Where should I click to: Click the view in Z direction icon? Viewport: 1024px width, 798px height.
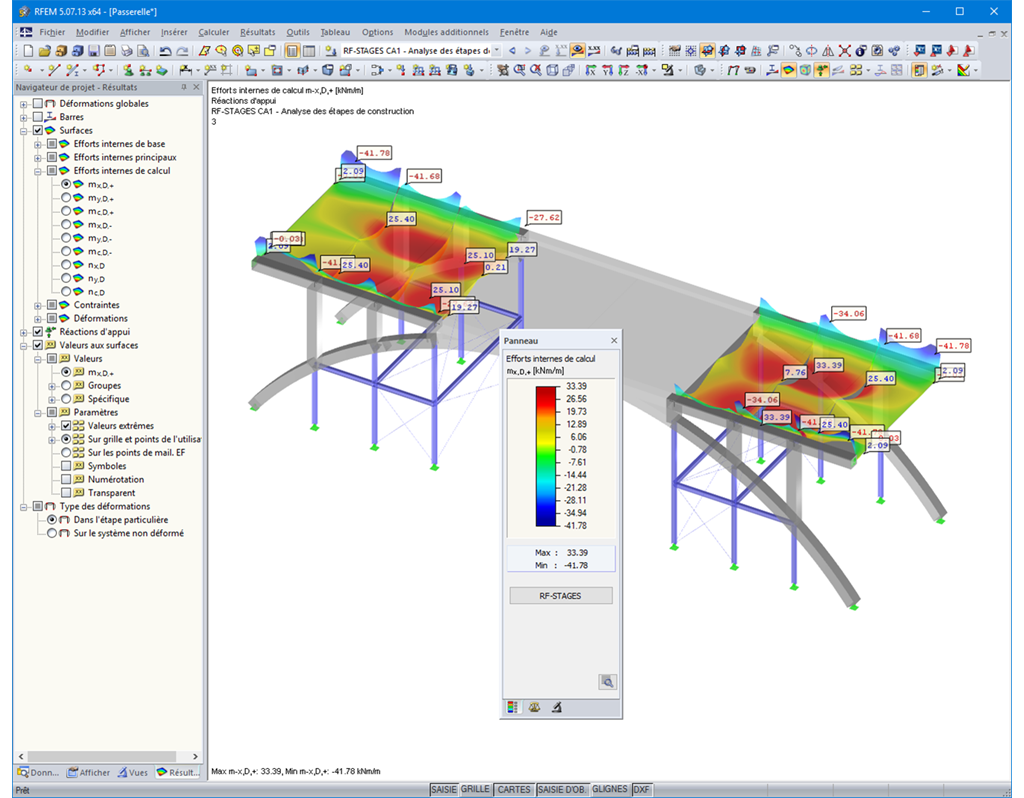624,70
